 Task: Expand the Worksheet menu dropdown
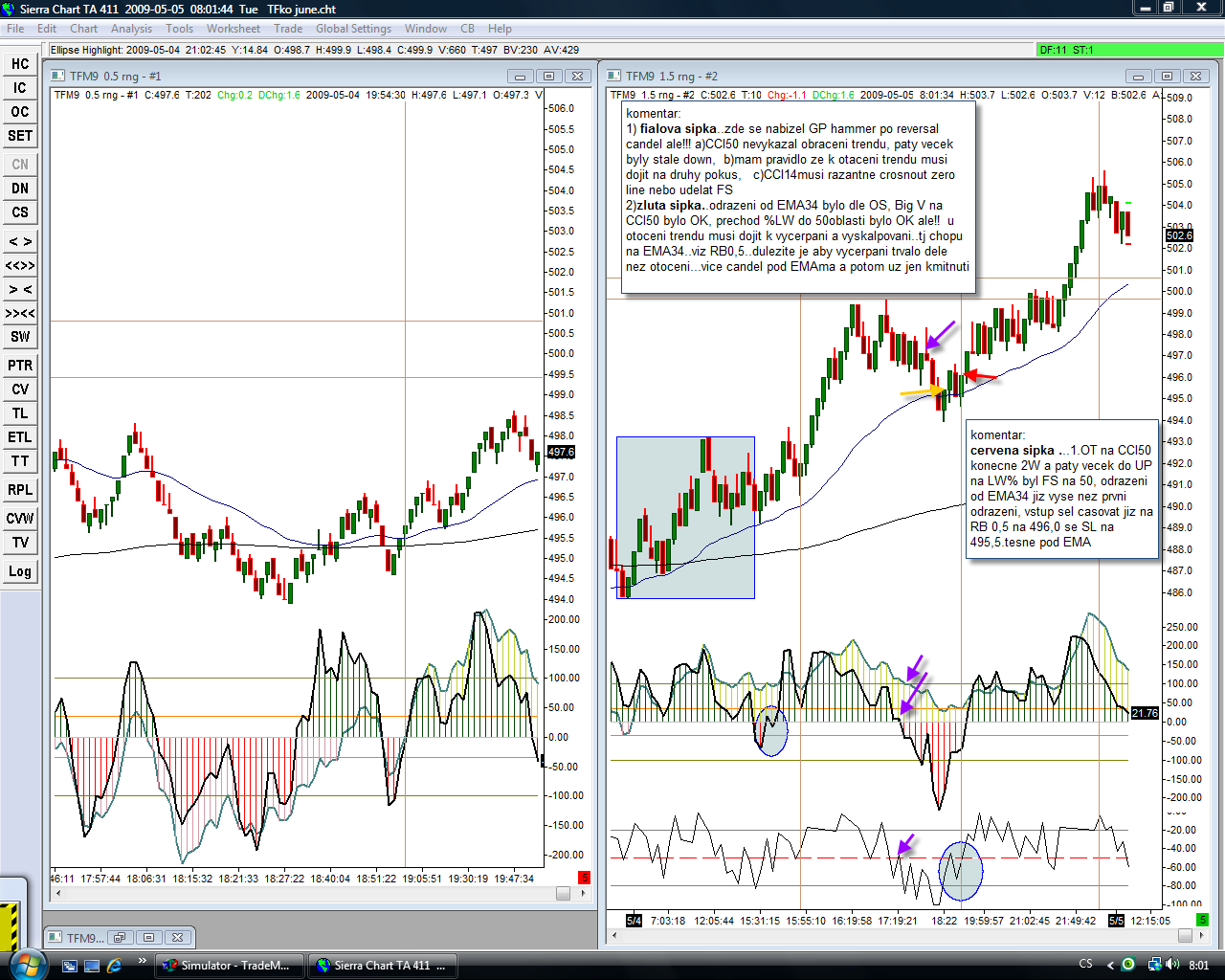tap(233, 29)
